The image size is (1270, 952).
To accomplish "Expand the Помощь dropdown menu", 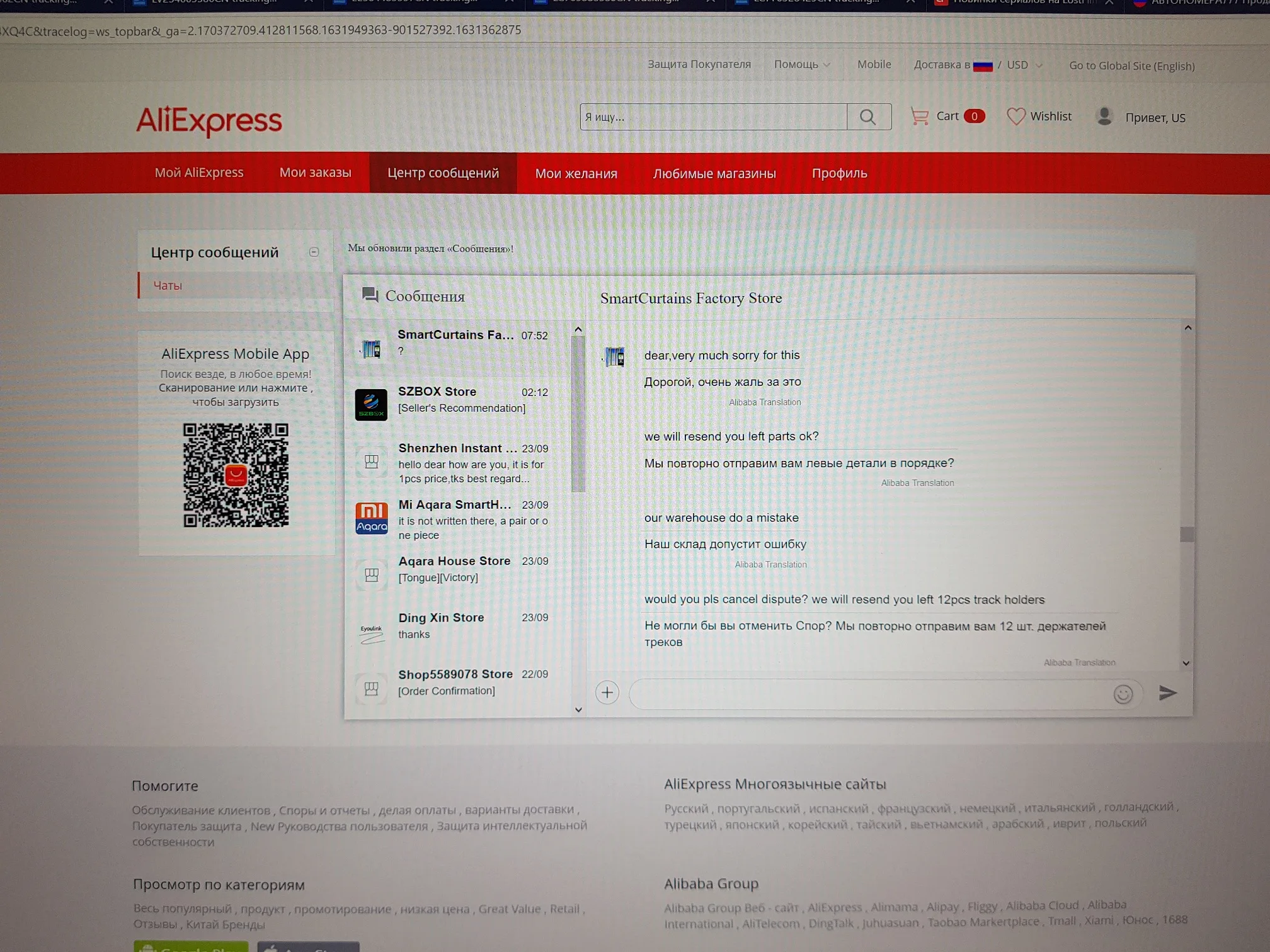I will 802,64.
